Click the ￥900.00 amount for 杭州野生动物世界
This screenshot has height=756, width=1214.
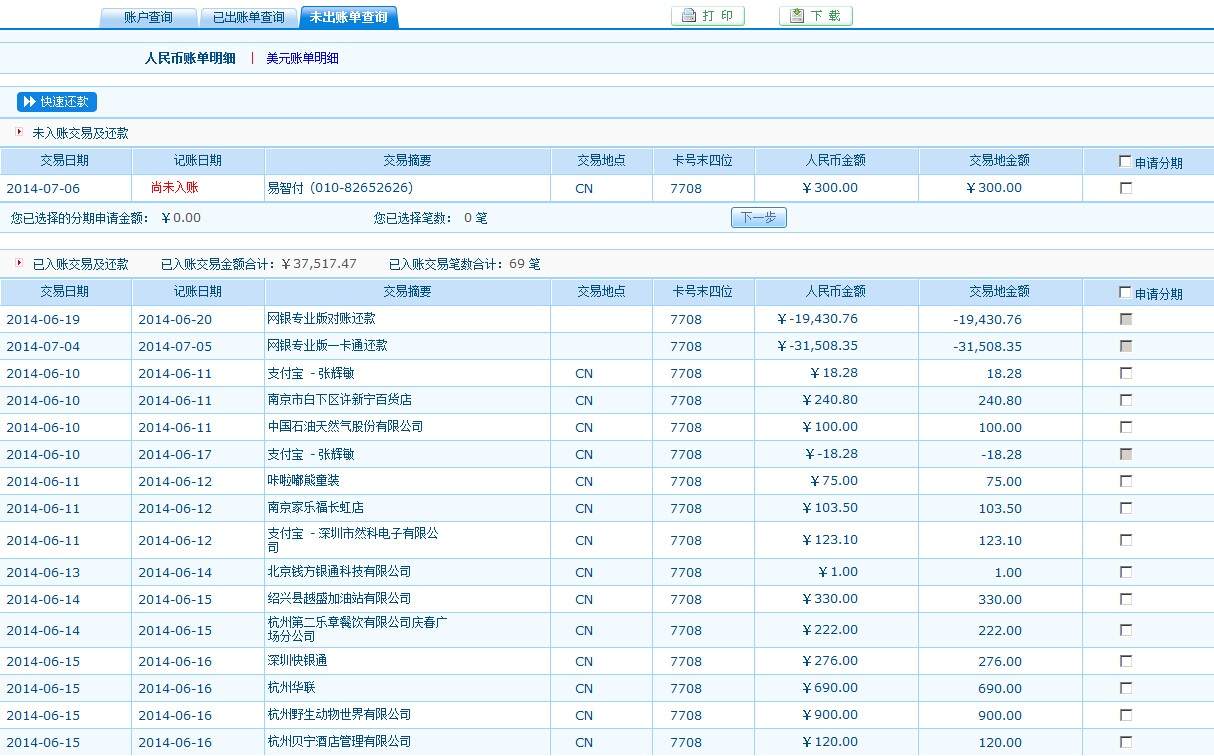coord(830,715)
